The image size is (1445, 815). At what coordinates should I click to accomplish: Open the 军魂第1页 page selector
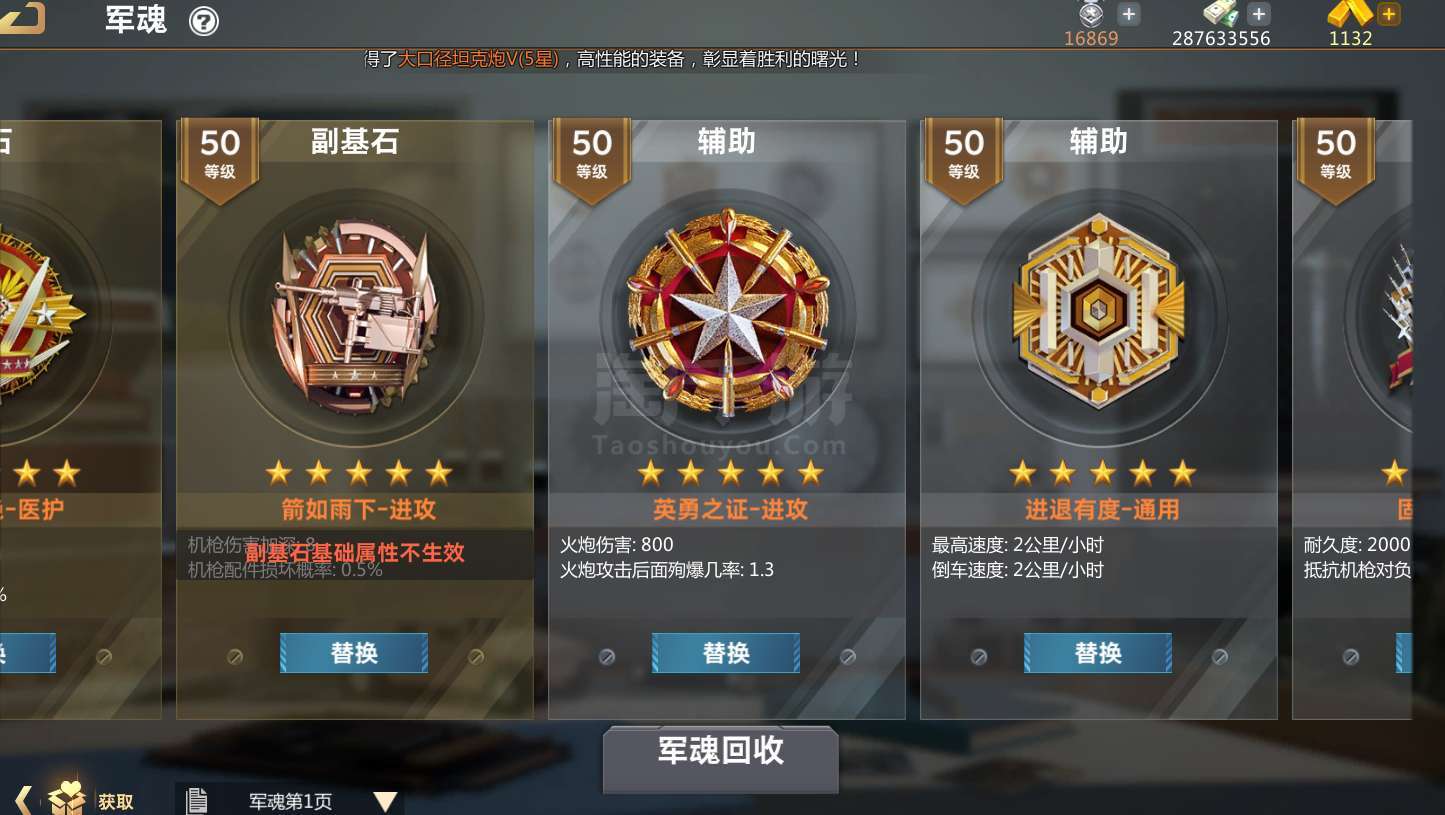pyautogui.click(x=290, y=801)
